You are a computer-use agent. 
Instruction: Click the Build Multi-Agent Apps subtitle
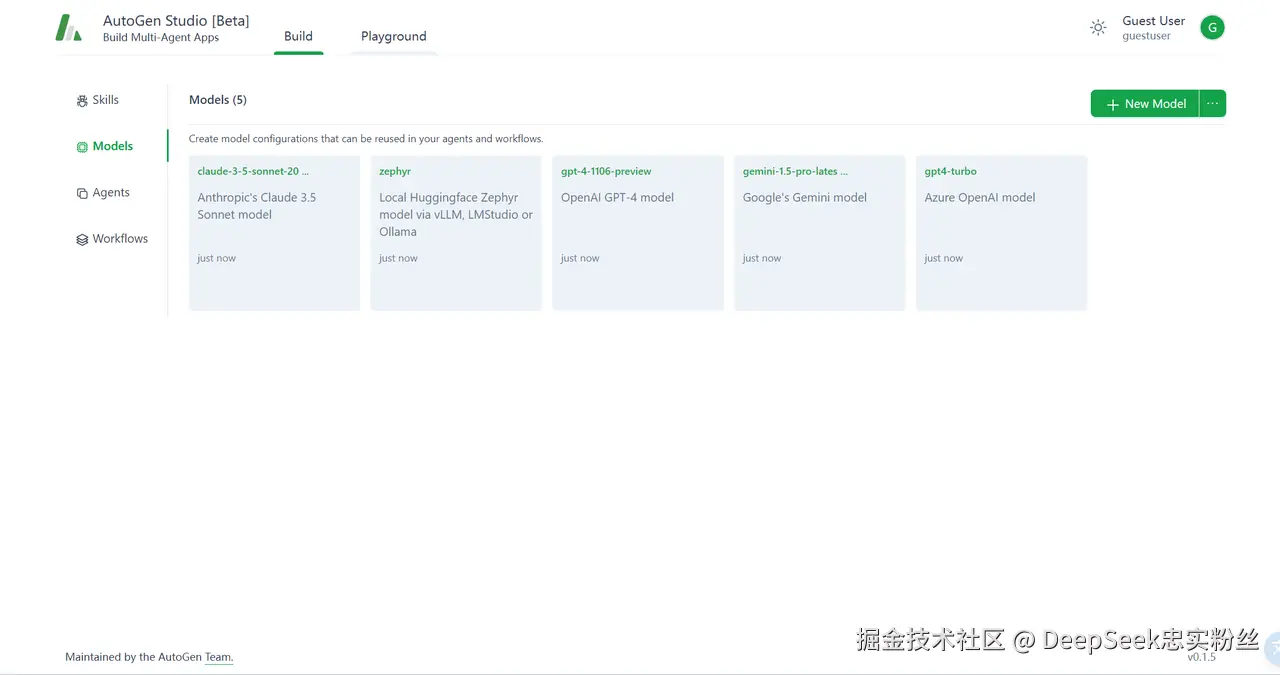pos(161,38)
